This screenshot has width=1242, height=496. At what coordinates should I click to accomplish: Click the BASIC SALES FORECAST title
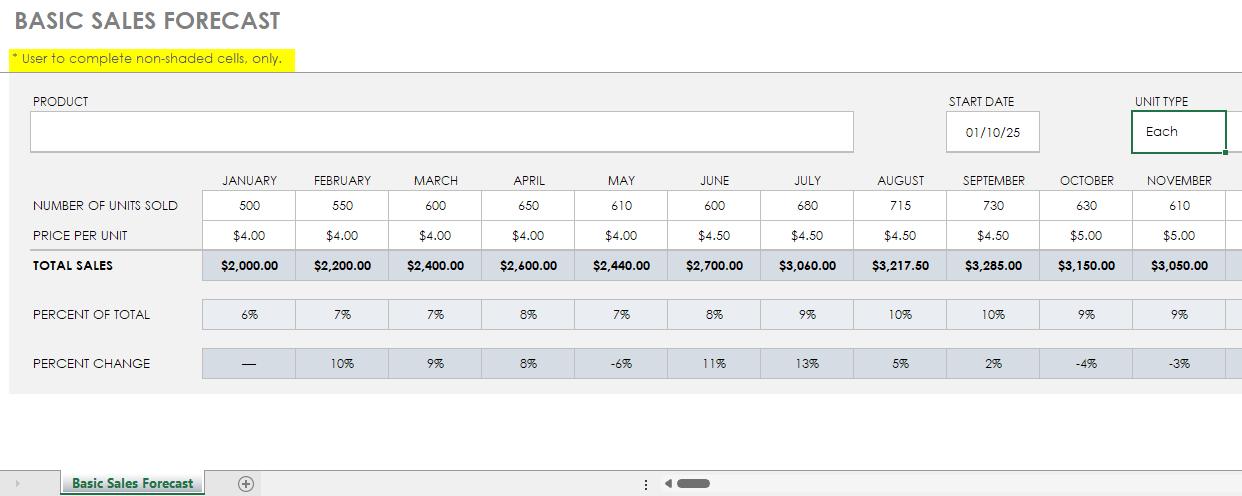(148, 20)
